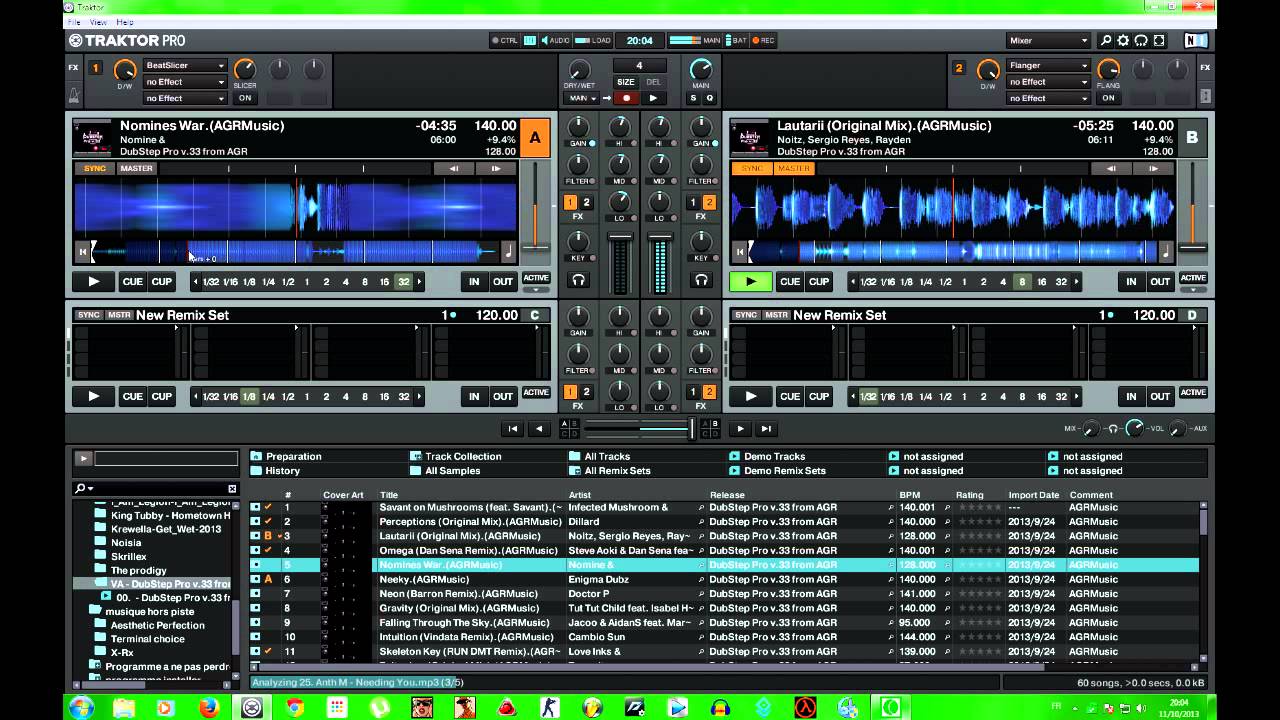
Task: Open the Track Collection favorite
Action: coord(463,456)
